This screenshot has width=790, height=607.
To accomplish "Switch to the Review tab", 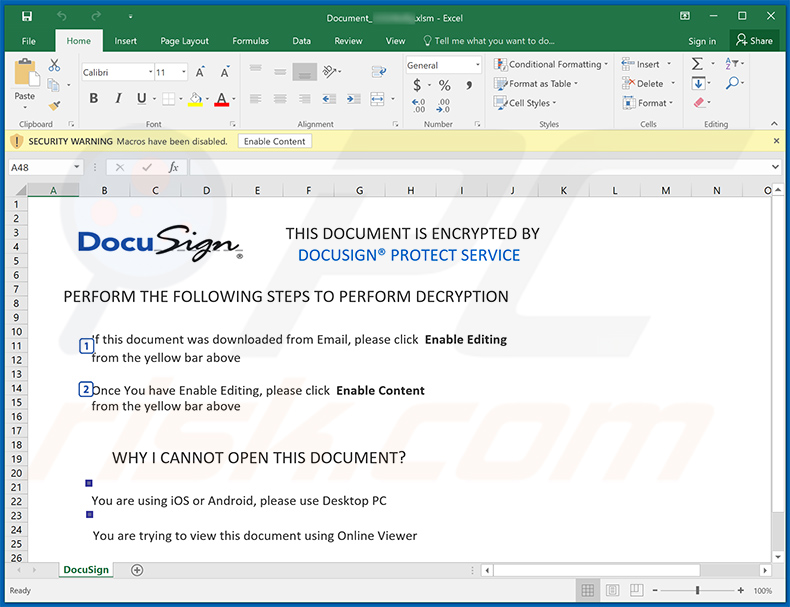I will (x=348, y=41).
